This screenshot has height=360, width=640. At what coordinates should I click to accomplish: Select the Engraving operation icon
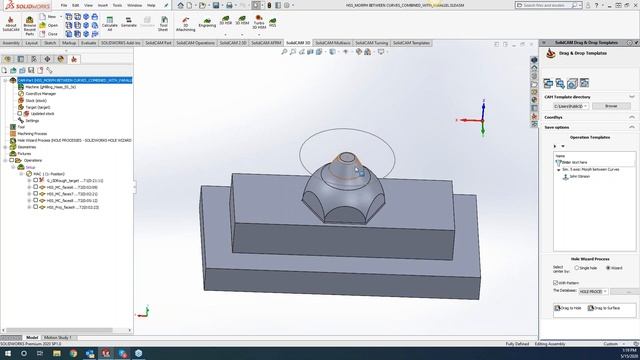pyautogui.click(x=207, y=22)
